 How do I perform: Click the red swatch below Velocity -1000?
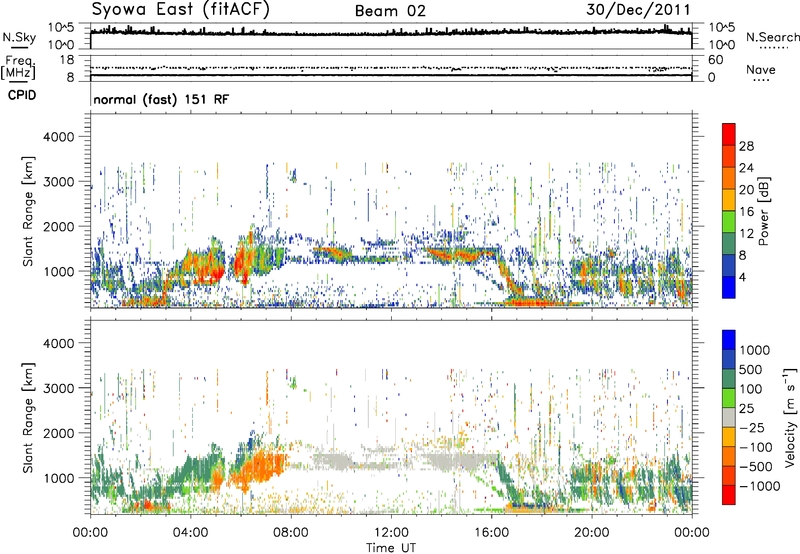point(729,495)
